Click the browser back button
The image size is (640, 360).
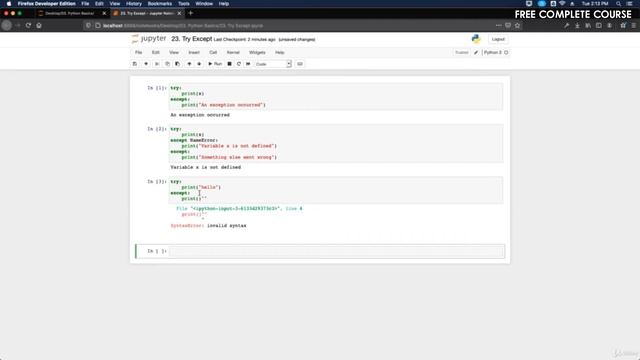(6, 25)
